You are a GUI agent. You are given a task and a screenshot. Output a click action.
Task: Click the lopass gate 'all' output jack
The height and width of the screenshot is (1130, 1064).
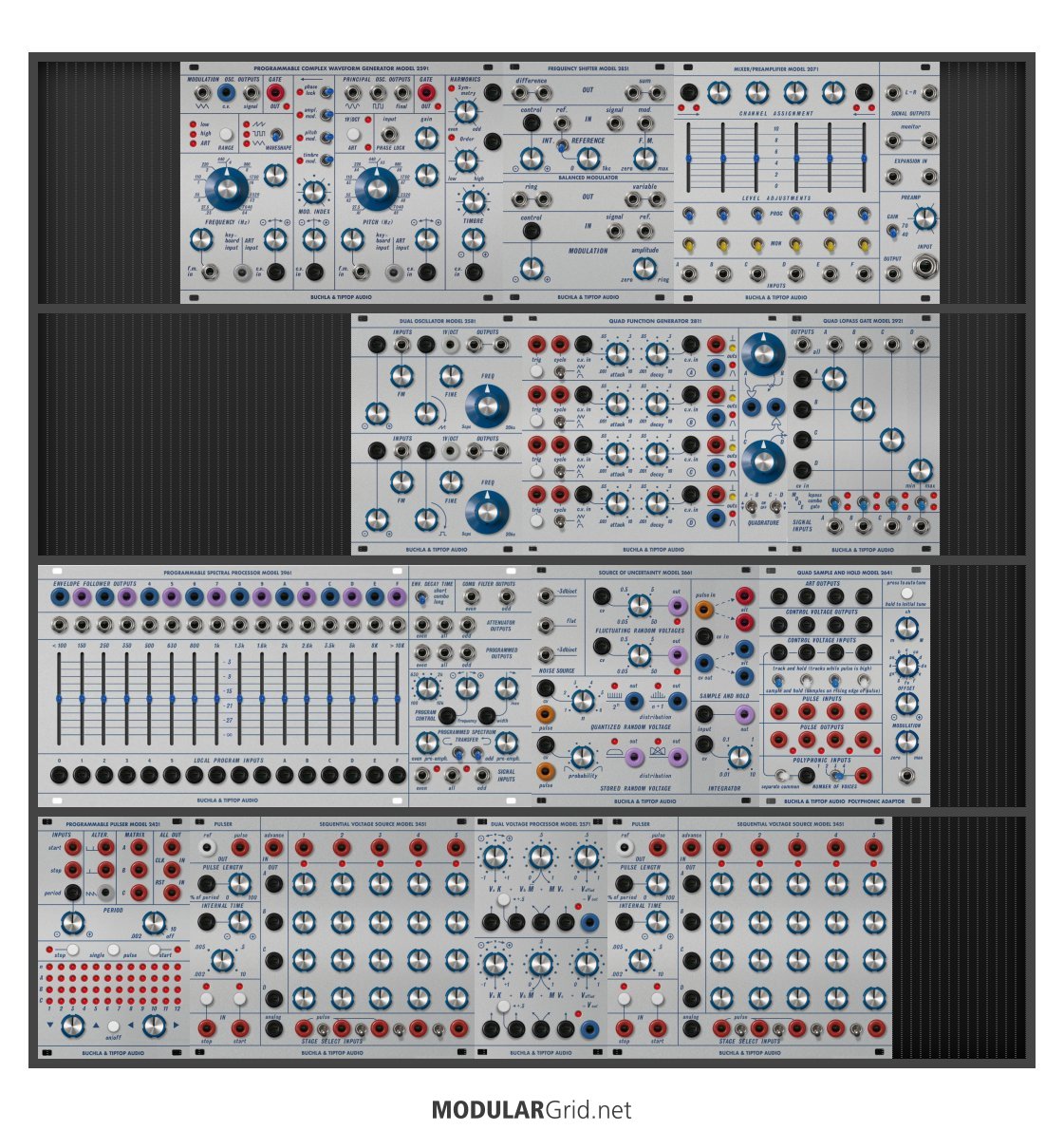tap(803, 345)
